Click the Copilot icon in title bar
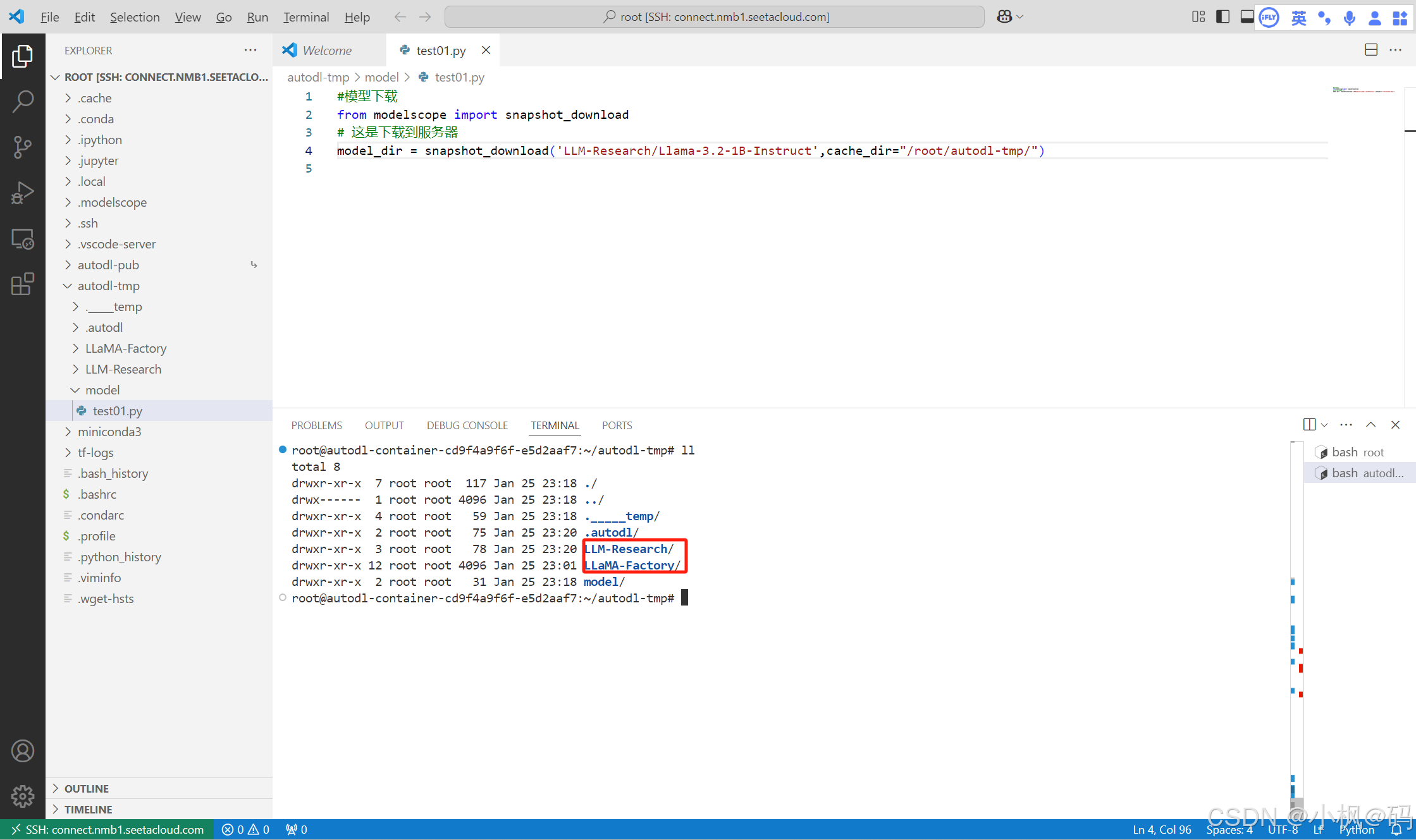Screen dimensions: 1416x840 click(1004, 16)
